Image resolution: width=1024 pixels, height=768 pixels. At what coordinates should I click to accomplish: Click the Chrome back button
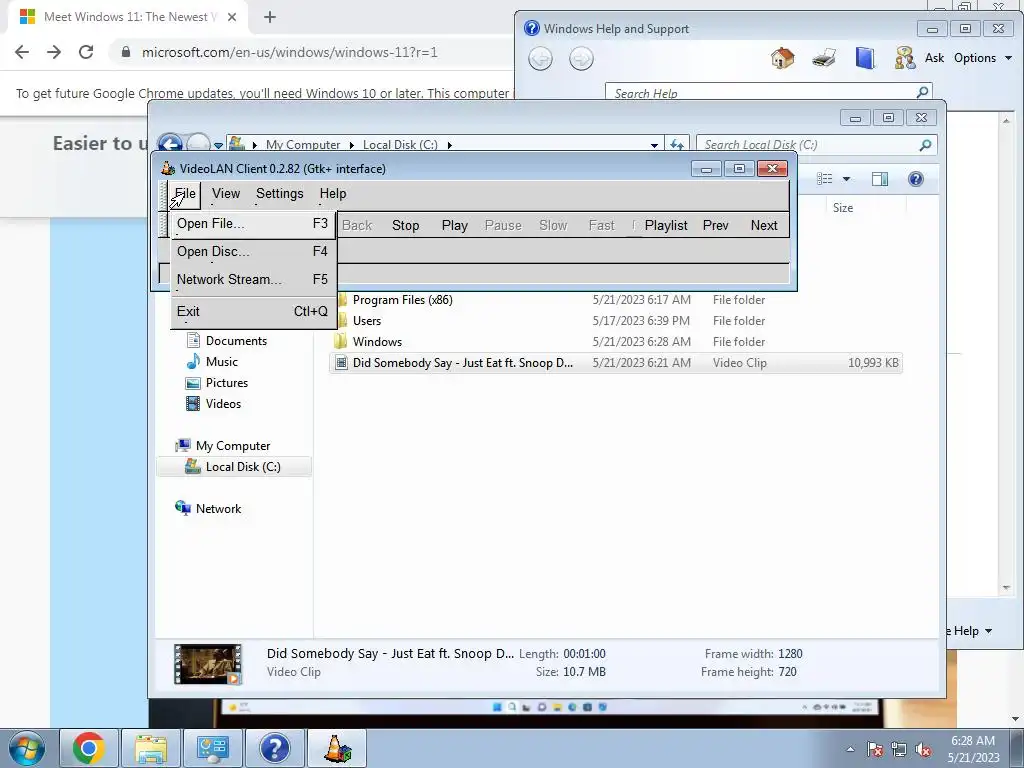click(22, 52)
